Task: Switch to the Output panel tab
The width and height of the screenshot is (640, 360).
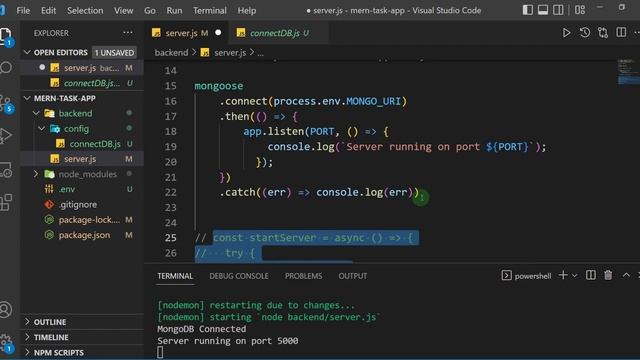Action: (x=353, y=276)
